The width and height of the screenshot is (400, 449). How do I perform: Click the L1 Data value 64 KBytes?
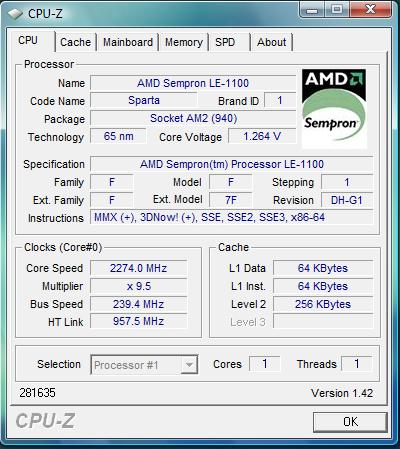323,268
